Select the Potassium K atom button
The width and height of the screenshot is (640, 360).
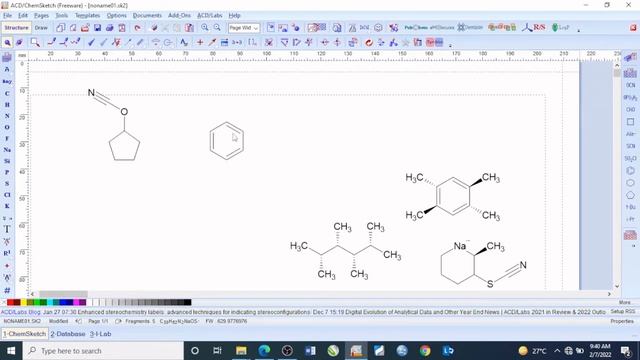pos(7,206)
